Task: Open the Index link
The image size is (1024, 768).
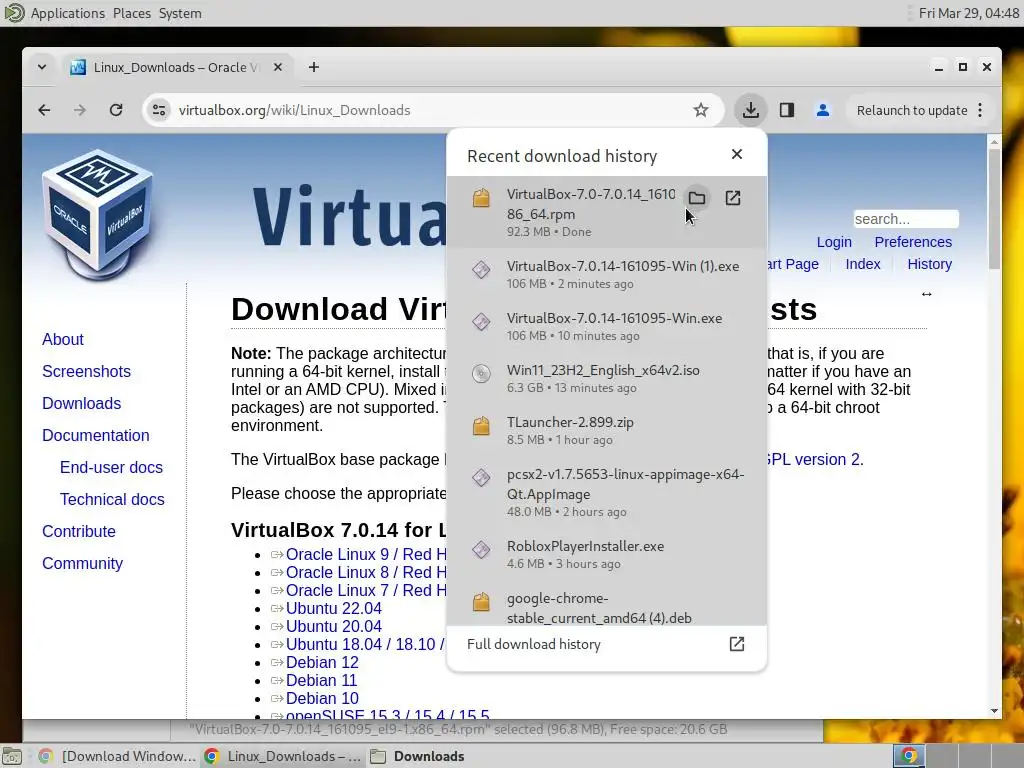Action: click(863, 264)
